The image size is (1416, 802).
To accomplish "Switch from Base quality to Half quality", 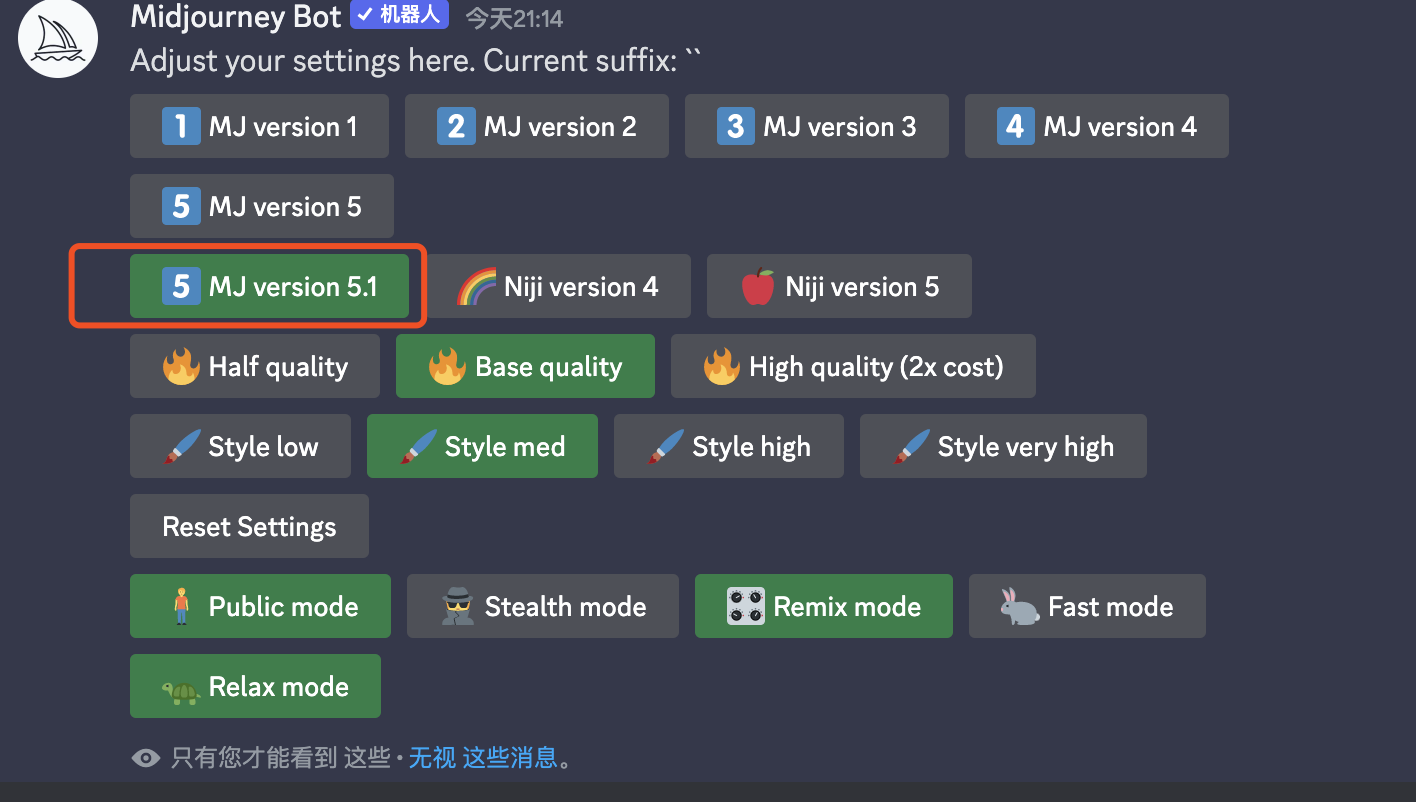I will tap(254, 366).
